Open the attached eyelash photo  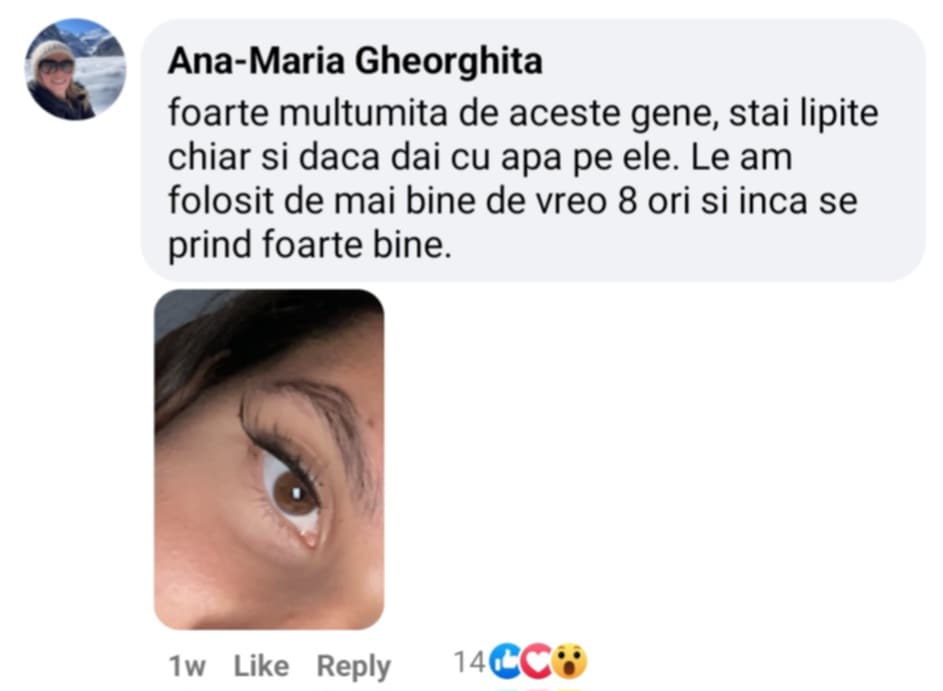[268, 458]
